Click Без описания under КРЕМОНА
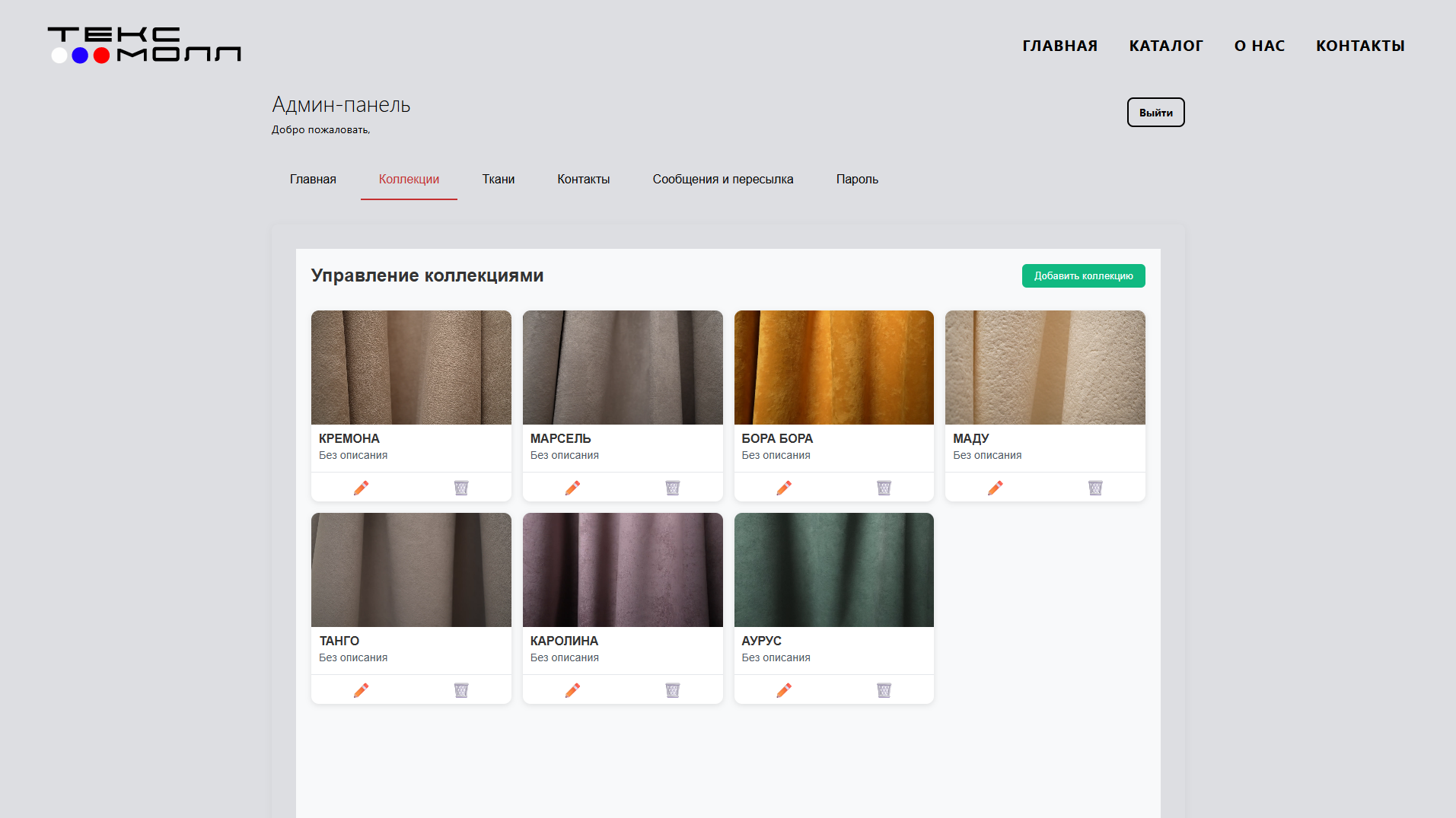The image size is (1456, 818). click(353, 455)
